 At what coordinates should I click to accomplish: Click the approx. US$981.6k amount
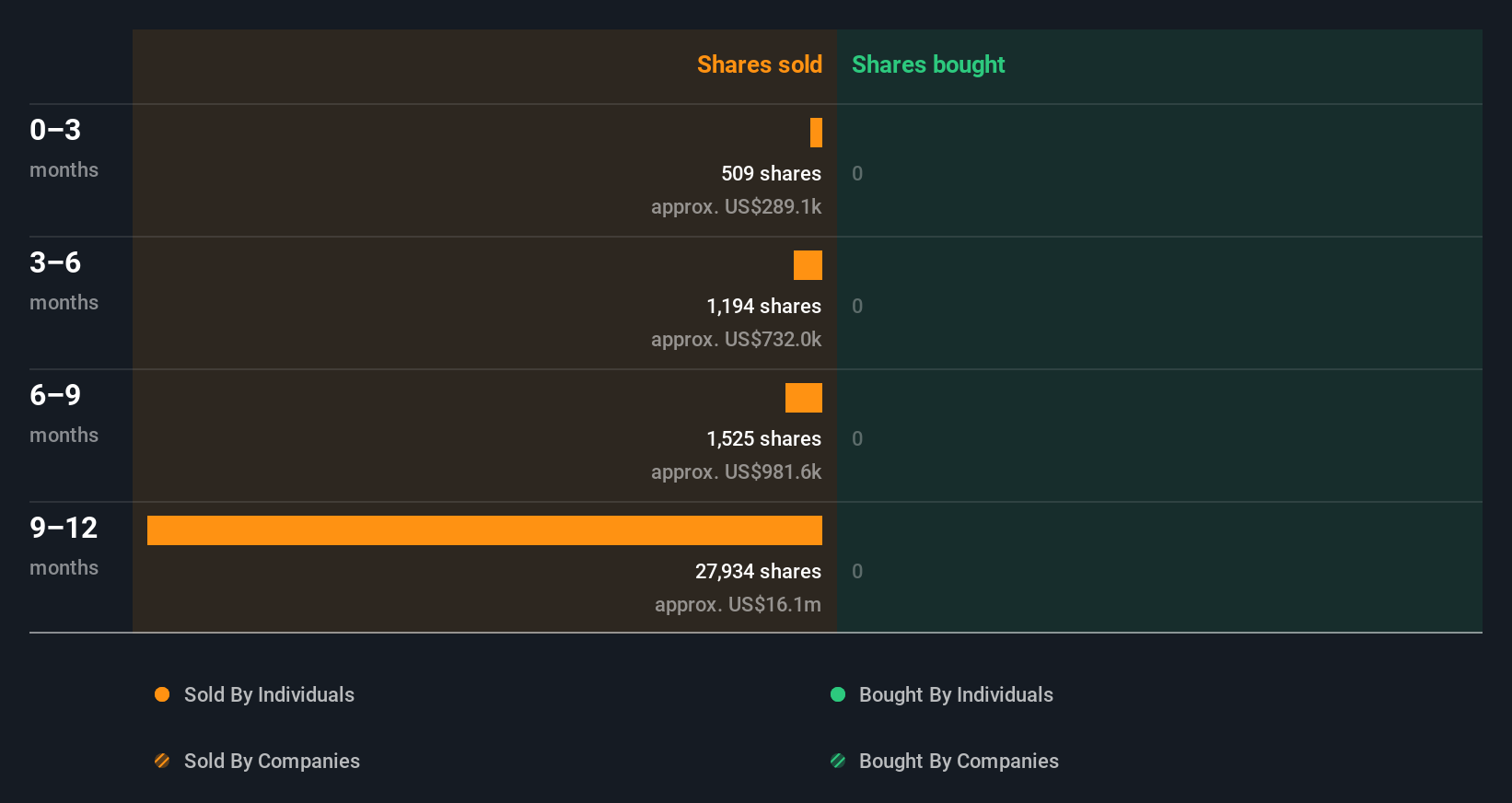pos(736,471)
